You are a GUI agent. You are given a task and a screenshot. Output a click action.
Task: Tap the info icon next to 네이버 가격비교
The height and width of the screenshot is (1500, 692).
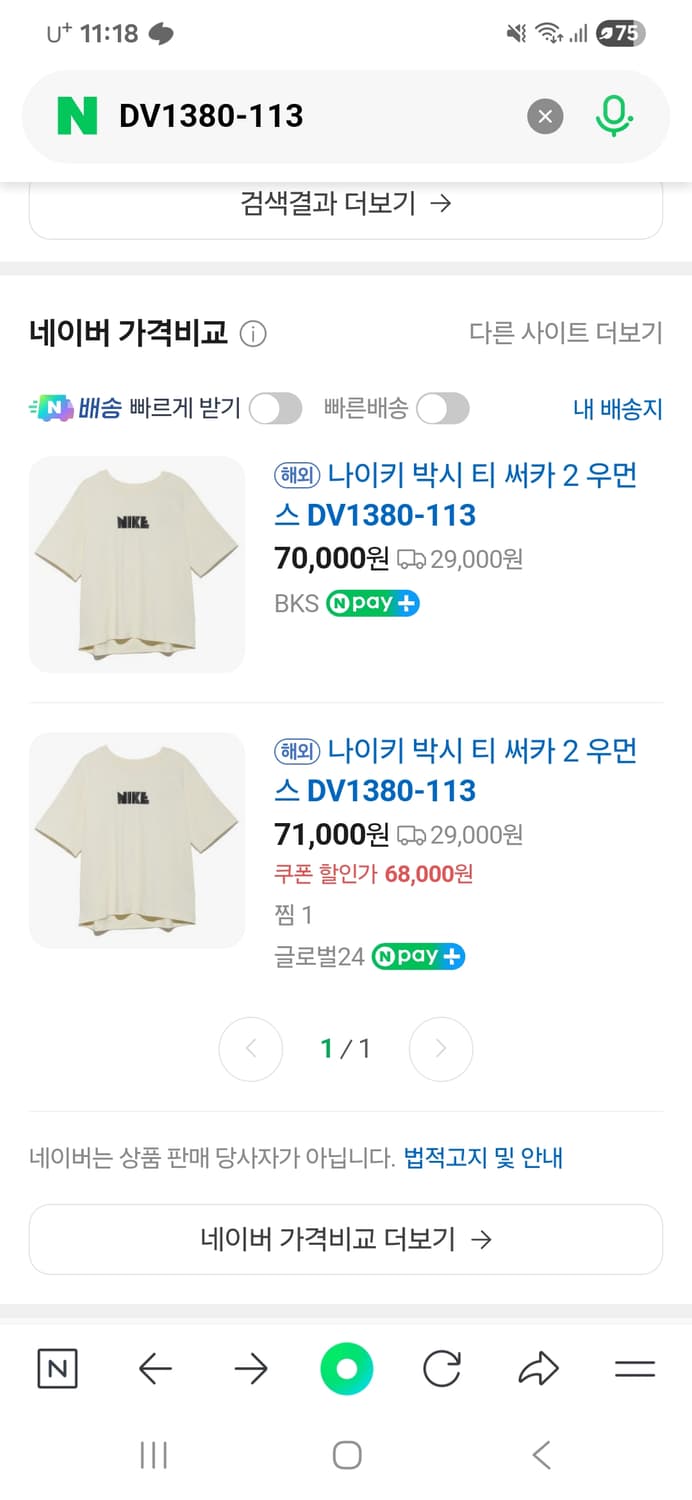[x=253, y=334]
